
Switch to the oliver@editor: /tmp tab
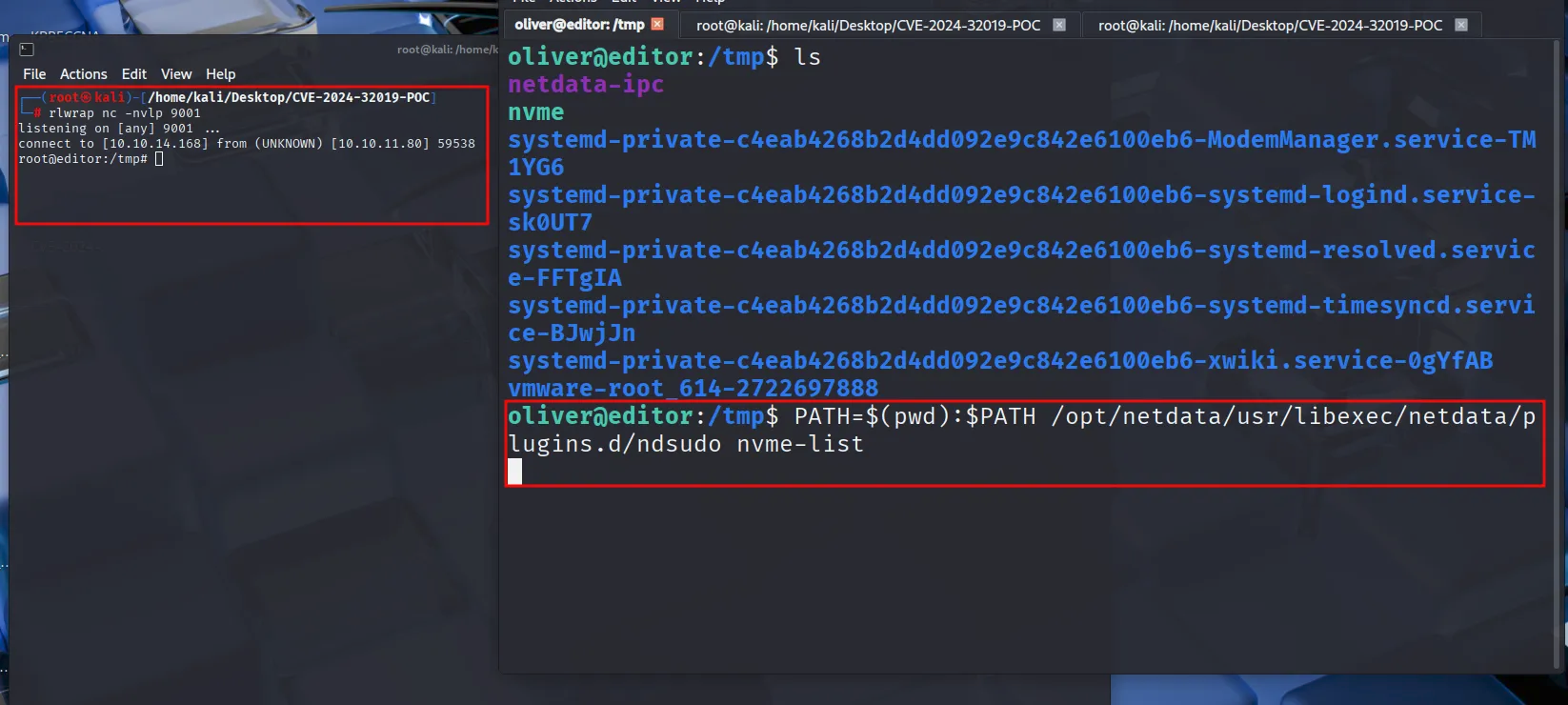coord(579,25)
